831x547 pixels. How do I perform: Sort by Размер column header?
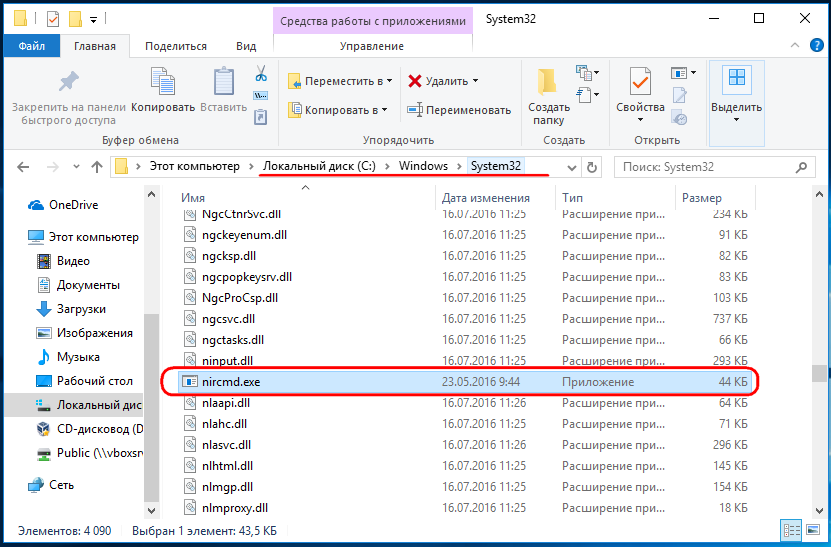pyautogui.click(x=702, y=198)
